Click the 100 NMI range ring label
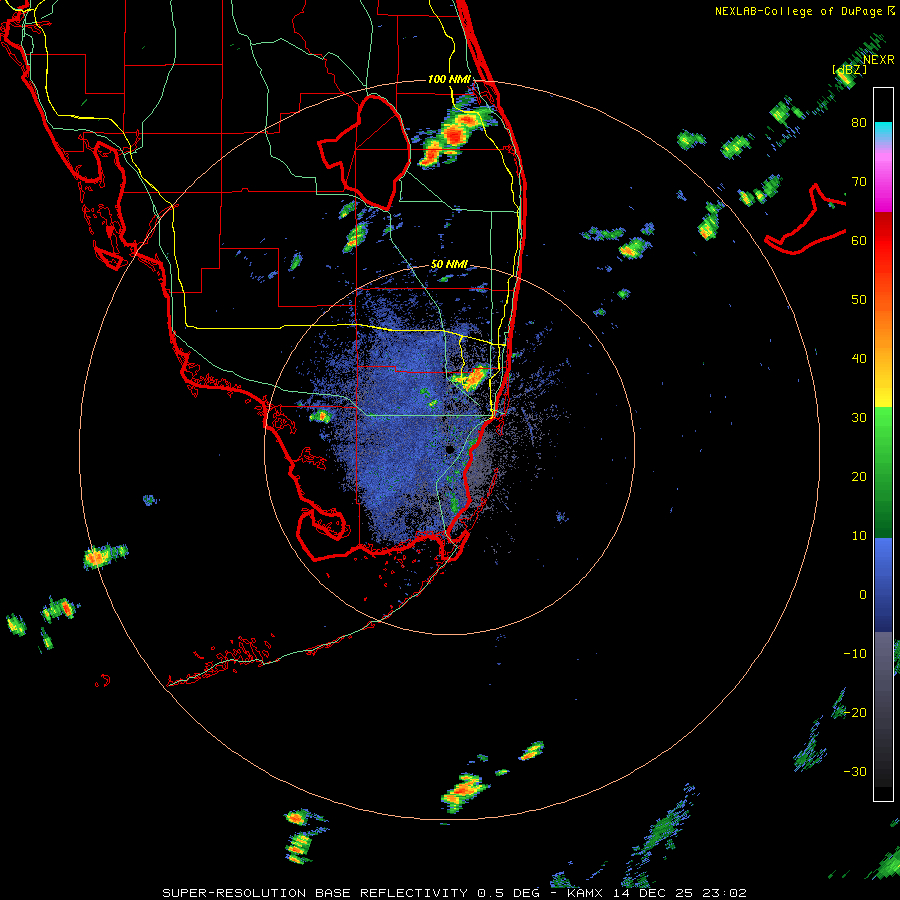 pyautogui.click(x=449, y=79)
